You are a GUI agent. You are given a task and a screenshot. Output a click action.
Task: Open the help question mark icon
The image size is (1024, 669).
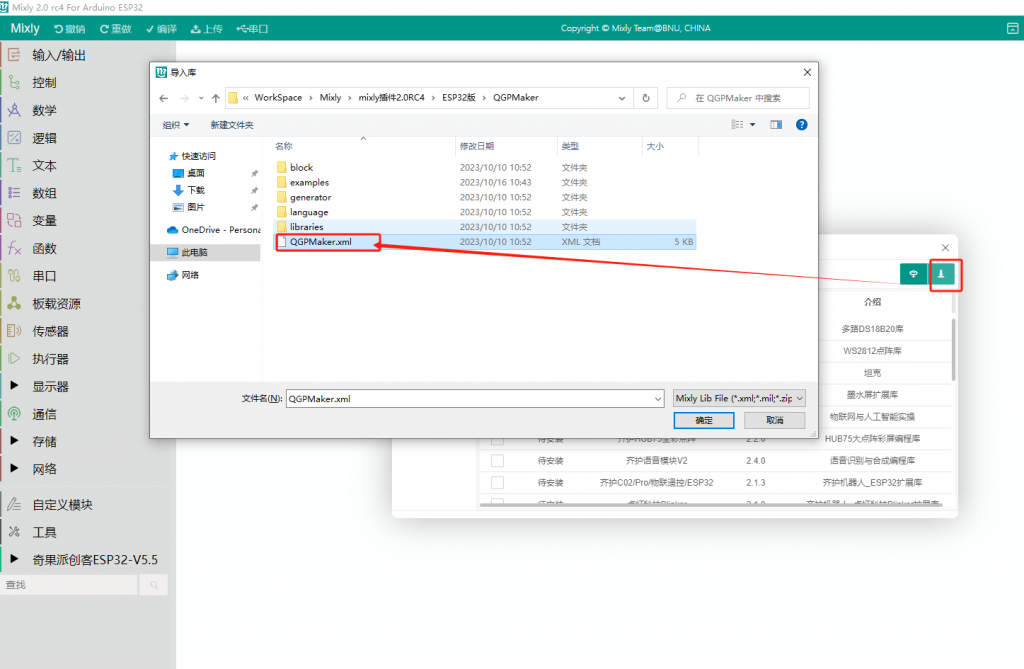point(801,124)
